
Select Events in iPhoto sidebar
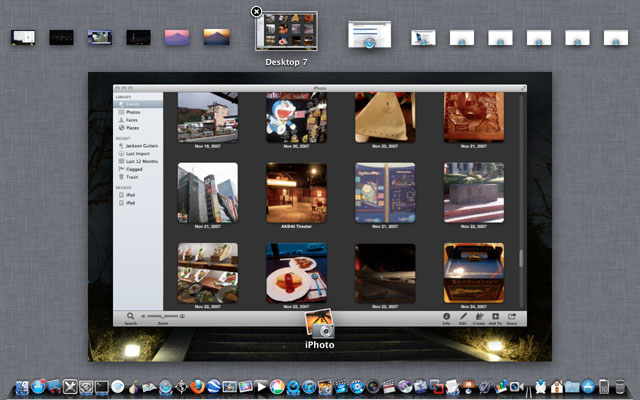pos(138,104)
